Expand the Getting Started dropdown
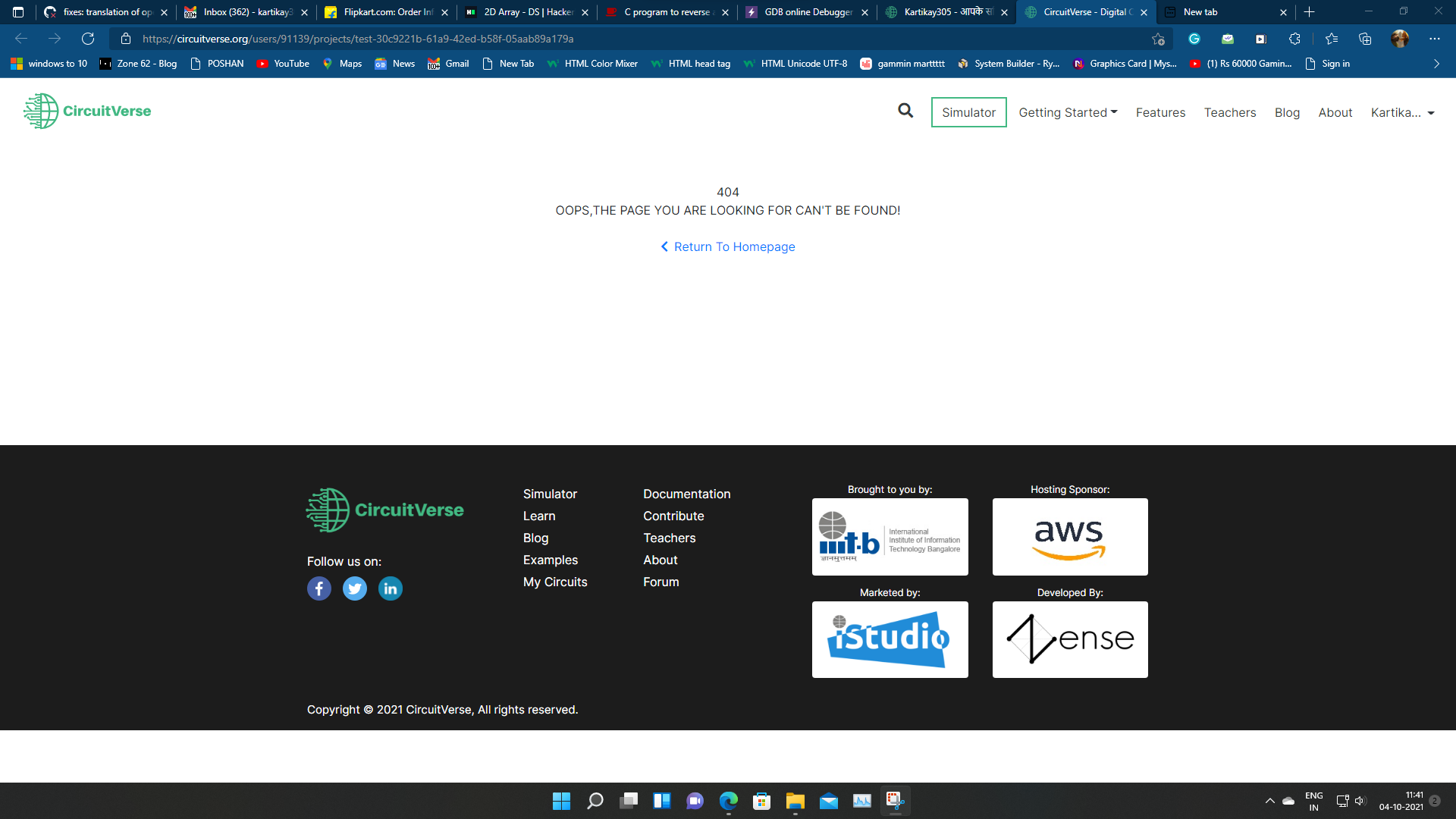 point(1067,112)
